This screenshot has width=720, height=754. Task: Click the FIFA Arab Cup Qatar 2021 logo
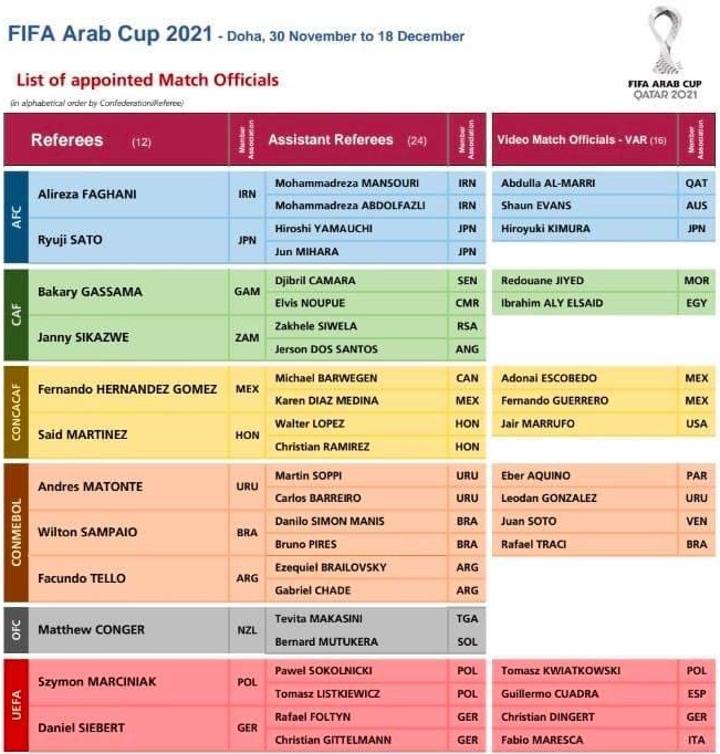point(665,53)
